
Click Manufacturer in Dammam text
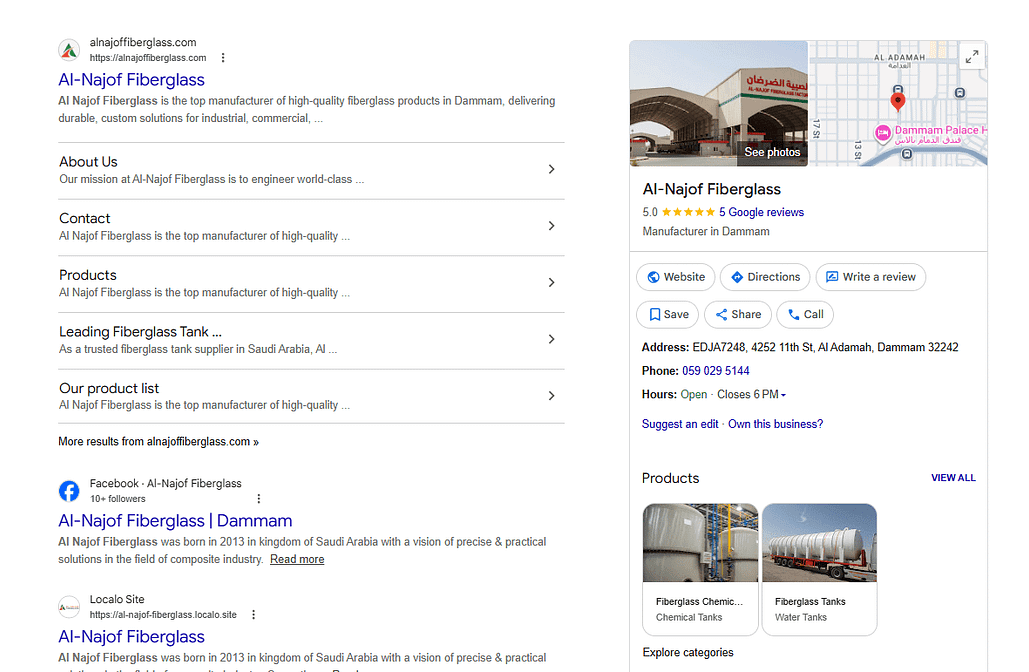[705, 231]
